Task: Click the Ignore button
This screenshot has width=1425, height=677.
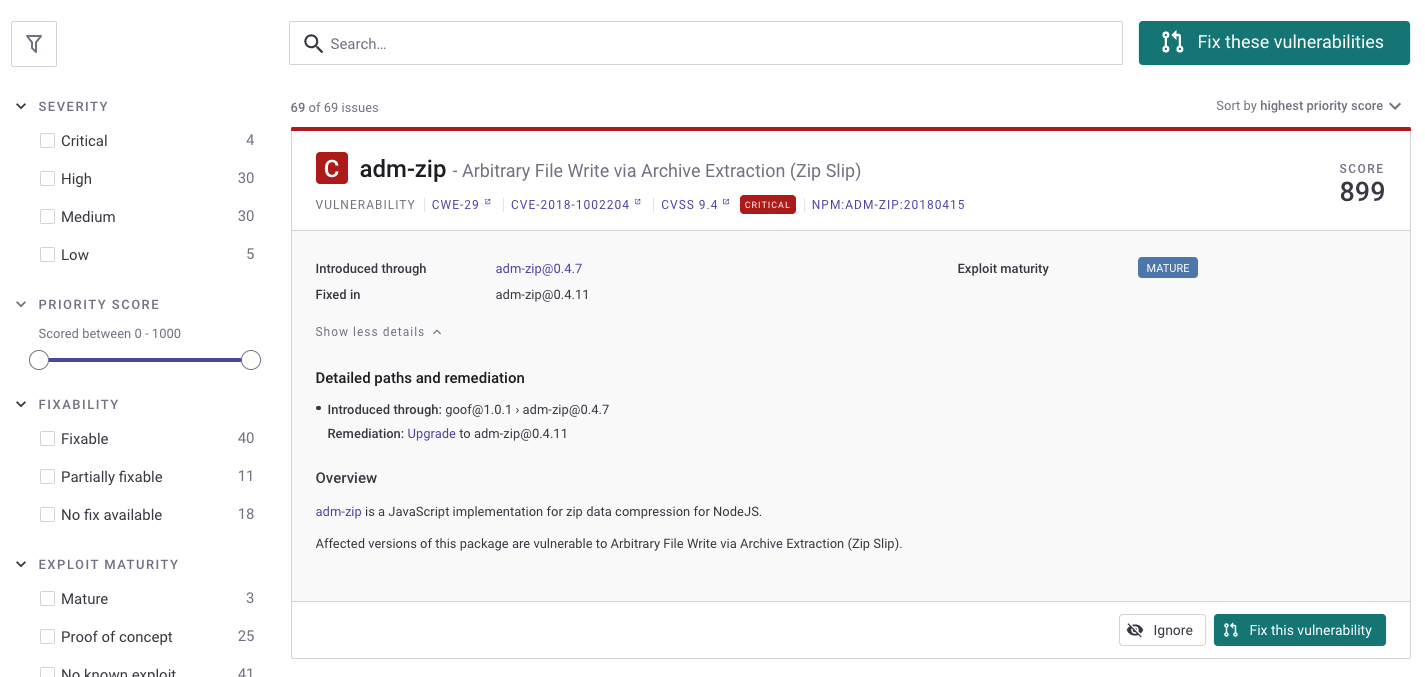Action: click(x=1161, y=630)
